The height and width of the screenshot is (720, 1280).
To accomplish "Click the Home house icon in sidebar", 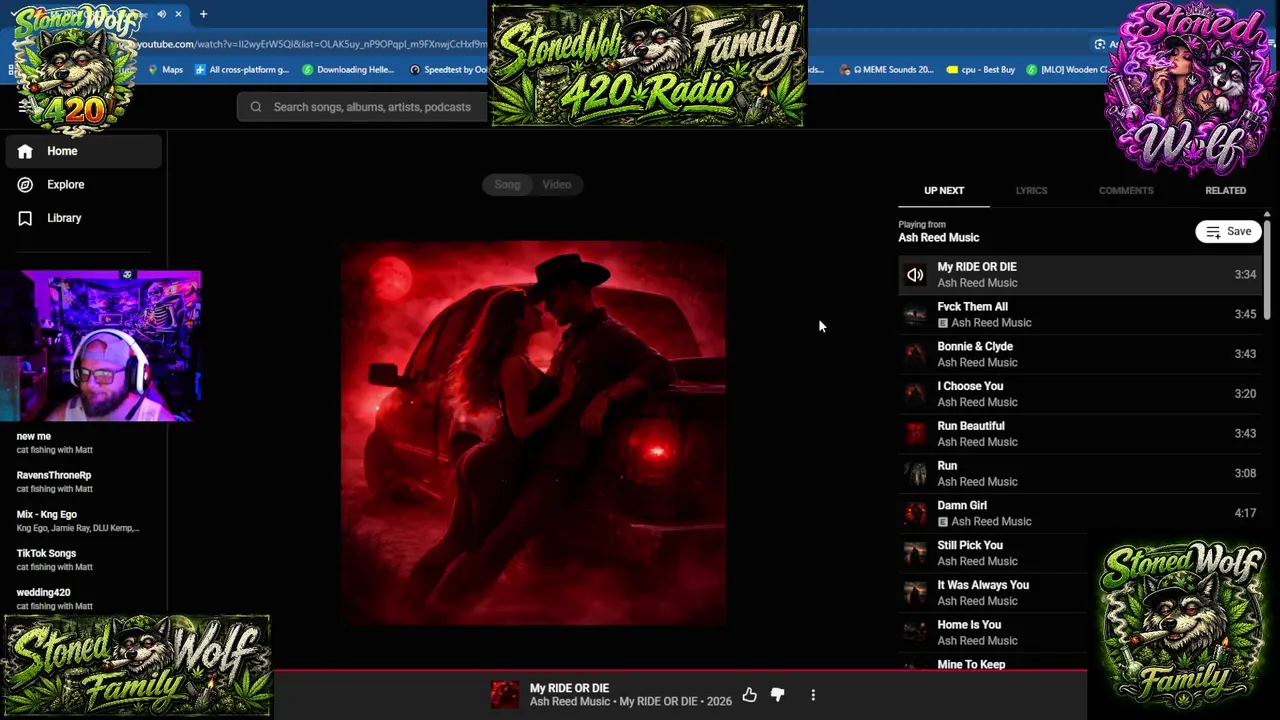I will point(25,151).
